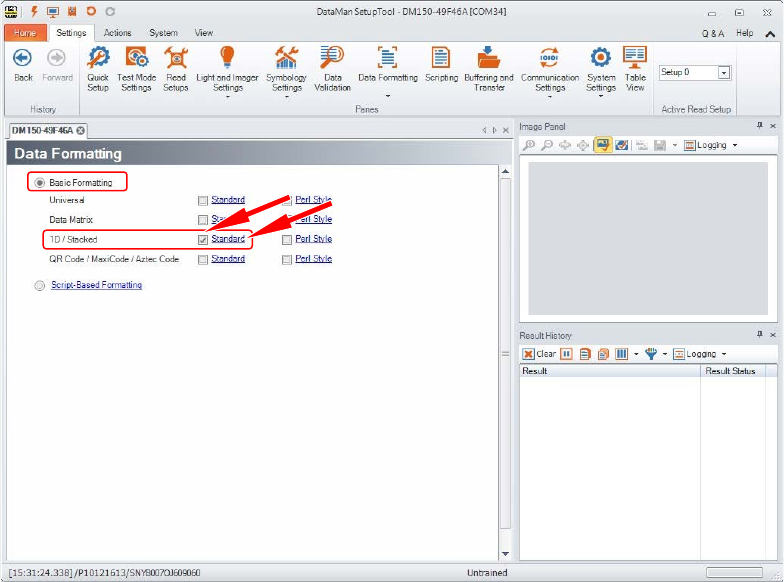
Task: Open the QR Code Standard link
Action: pos(228,258)
